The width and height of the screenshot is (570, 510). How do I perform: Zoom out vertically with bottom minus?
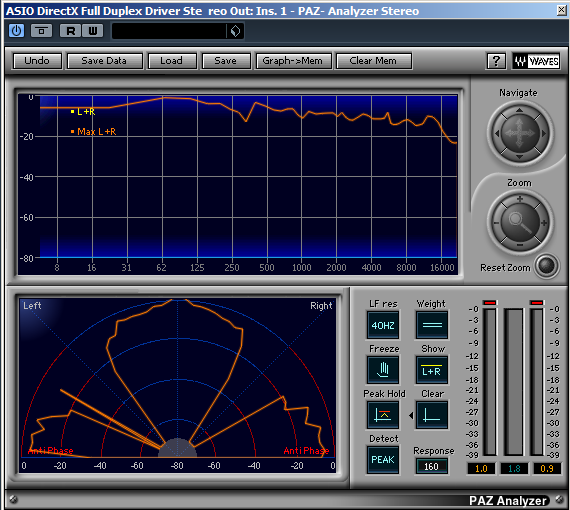(520, 246)
